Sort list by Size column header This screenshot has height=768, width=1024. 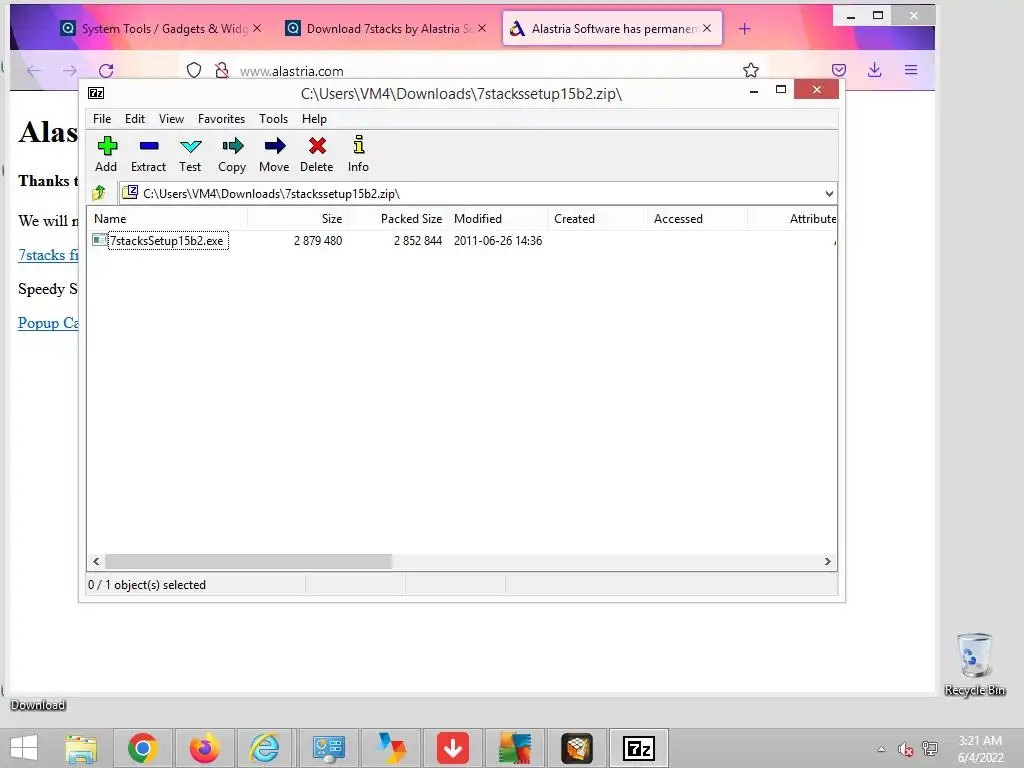(x=296, y=219)
